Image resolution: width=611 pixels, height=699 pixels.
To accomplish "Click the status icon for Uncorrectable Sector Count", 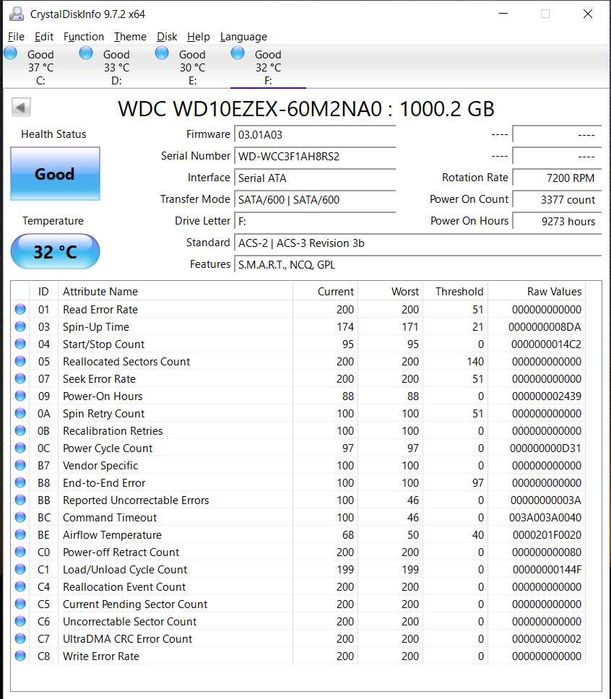I will [20, 621].
